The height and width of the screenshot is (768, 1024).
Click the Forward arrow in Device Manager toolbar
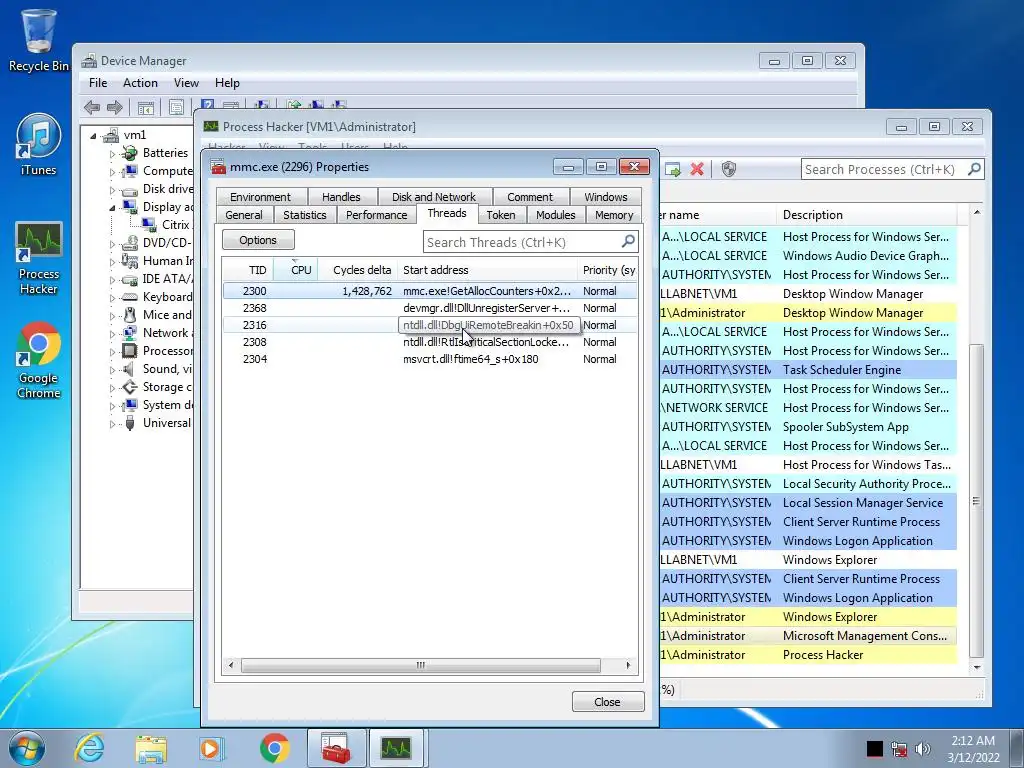pos(114,107)
